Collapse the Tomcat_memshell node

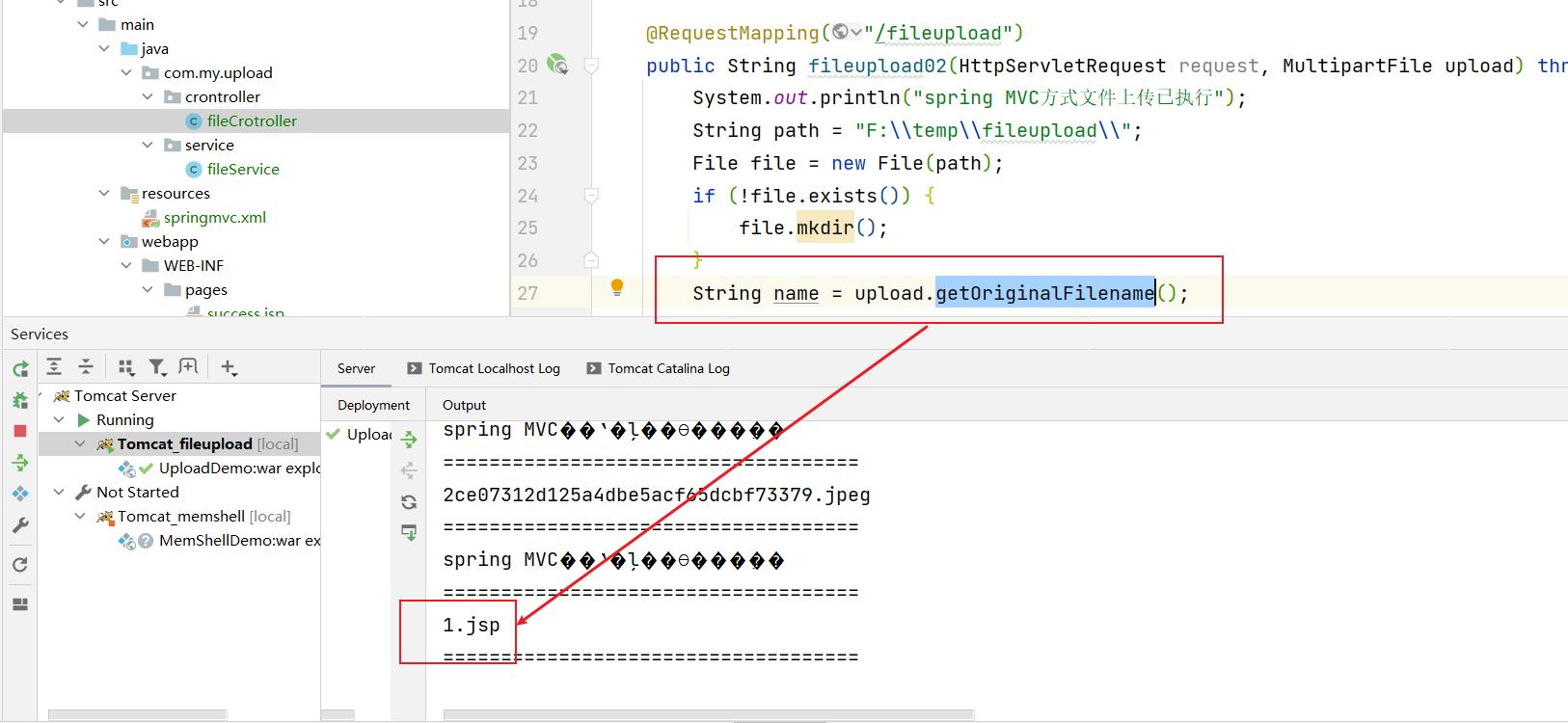coord(80,516)
